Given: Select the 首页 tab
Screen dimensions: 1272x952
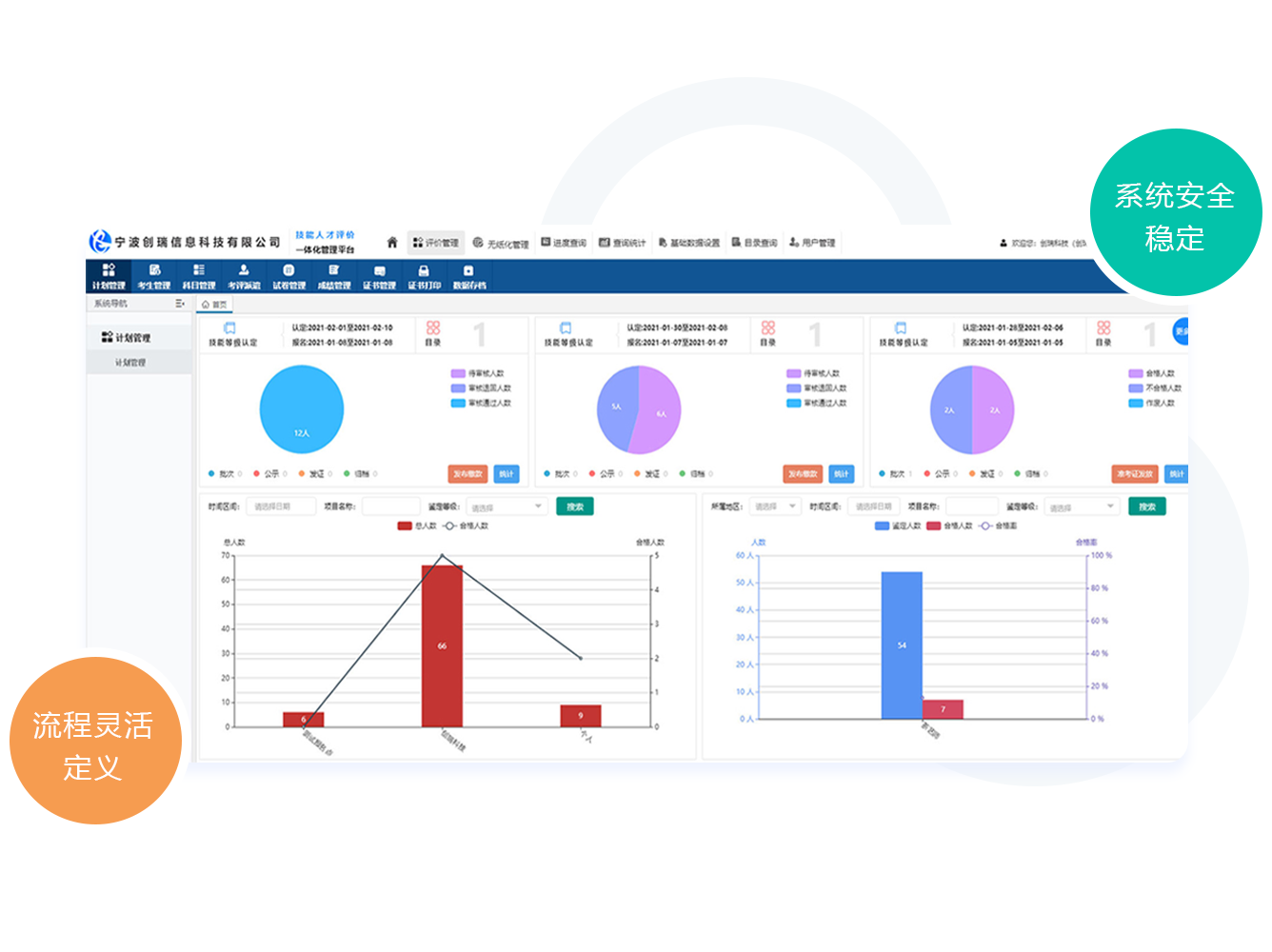Looking at the screenshot, I should pos(214,305).
